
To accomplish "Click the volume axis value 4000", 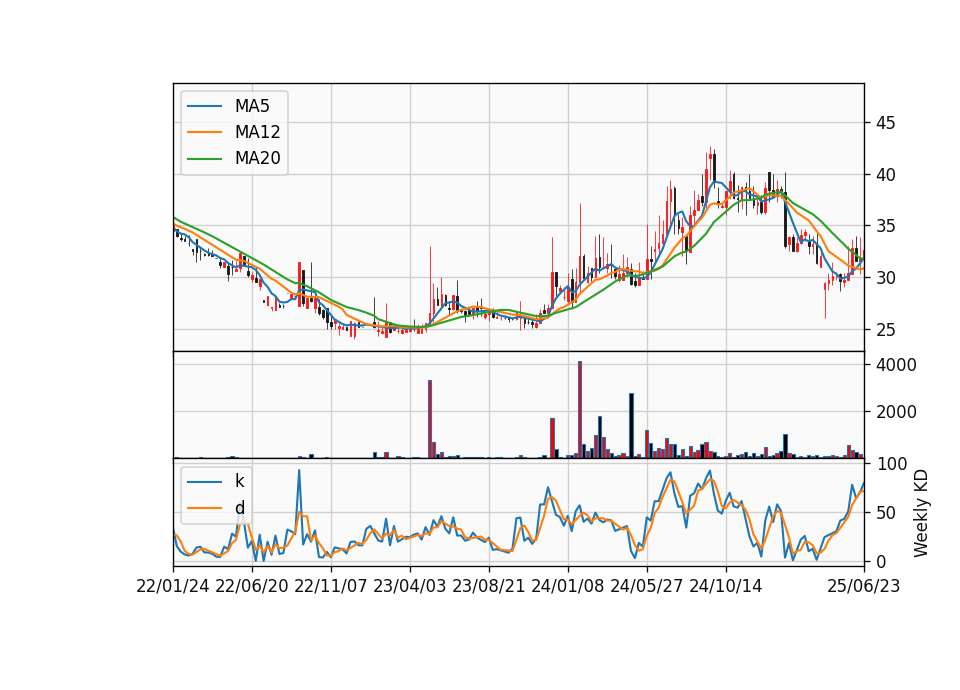I will click(x=896, y=366).
